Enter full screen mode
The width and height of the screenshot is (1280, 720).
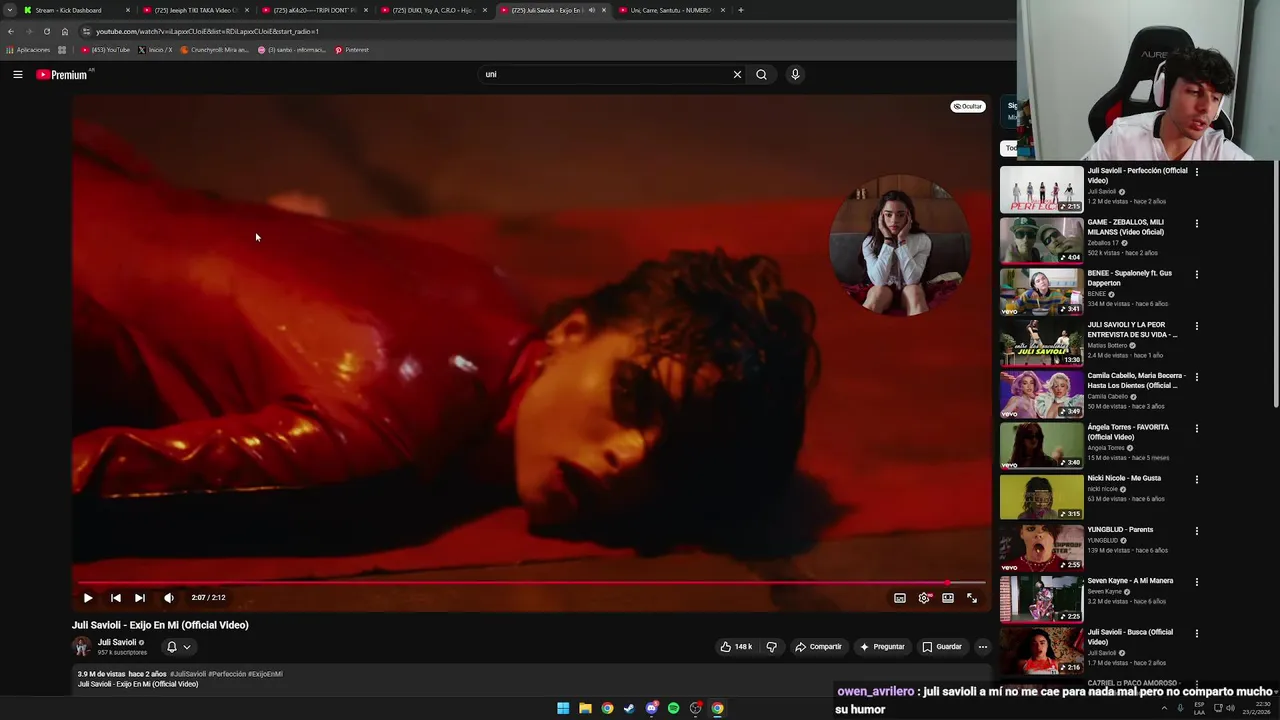pos(972,598)
